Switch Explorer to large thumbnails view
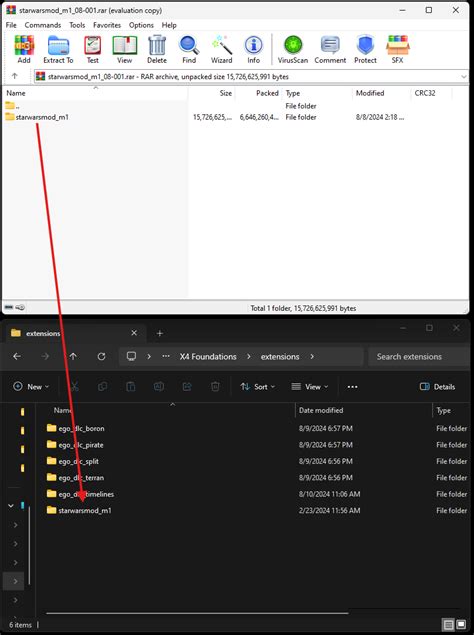The height and width of the screenshot is (635, 474). (461, 624)
